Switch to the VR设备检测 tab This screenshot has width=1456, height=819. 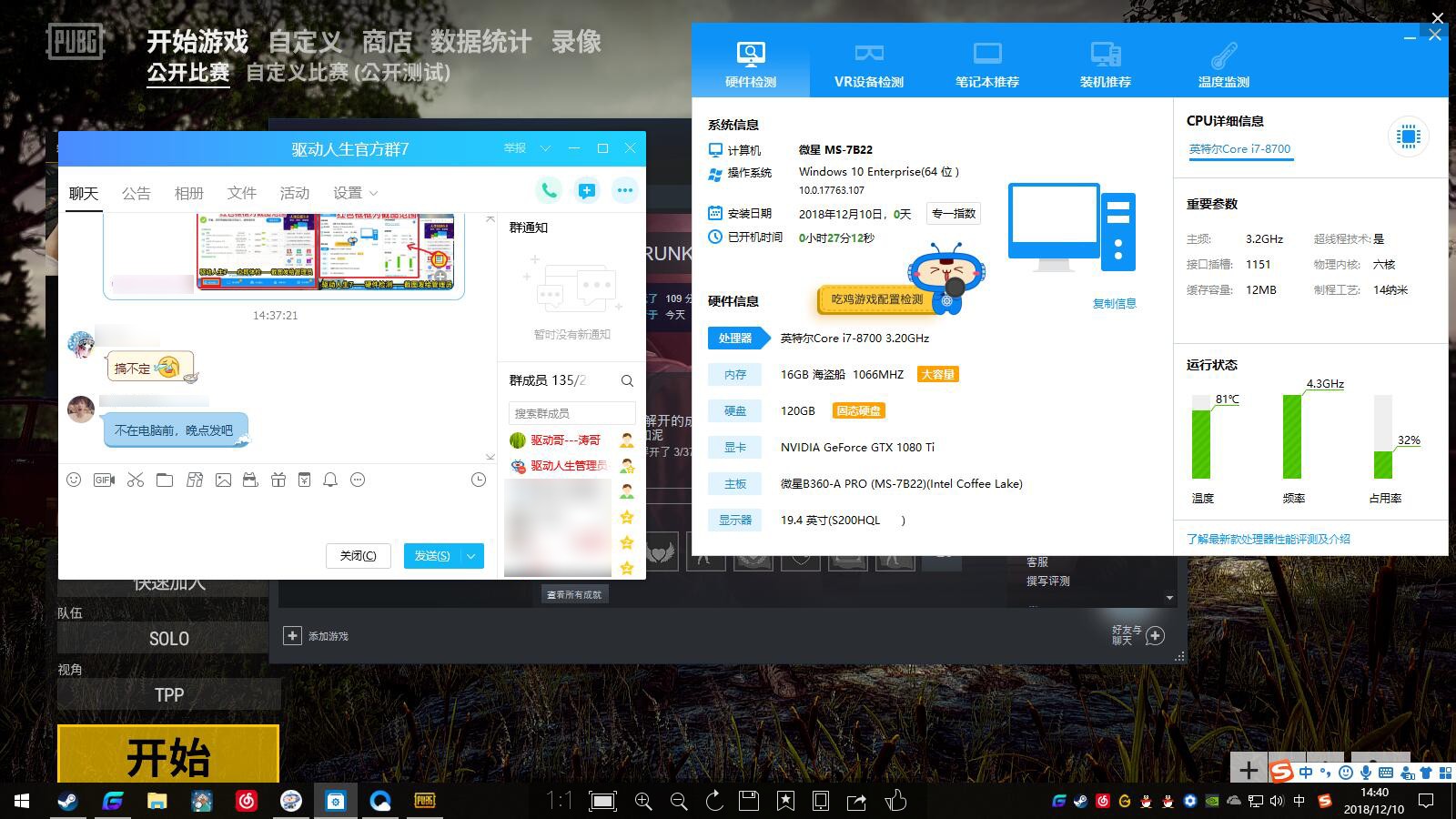tap(869, 65)
